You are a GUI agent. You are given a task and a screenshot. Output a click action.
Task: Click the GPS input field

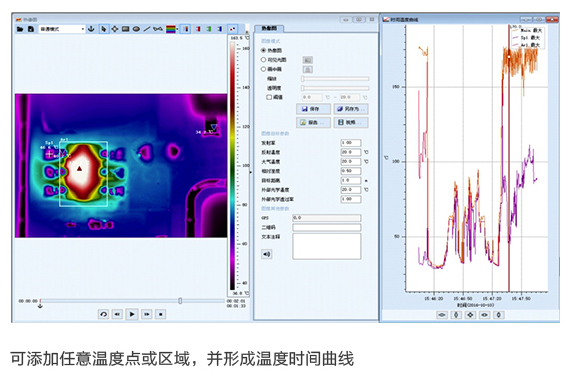click(x=326, y=218)
